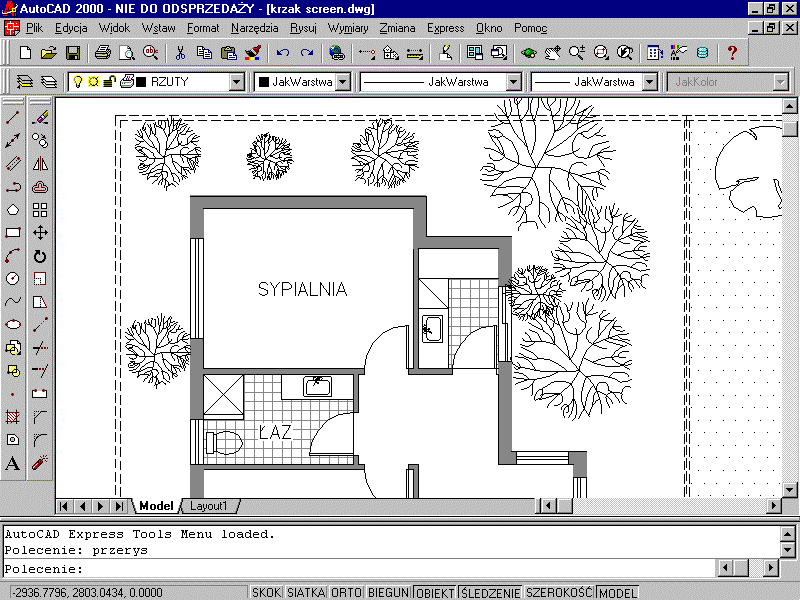Expand the JakWarstwa lineweight dropdown
800x600 pixels.
tap(649, 82)
